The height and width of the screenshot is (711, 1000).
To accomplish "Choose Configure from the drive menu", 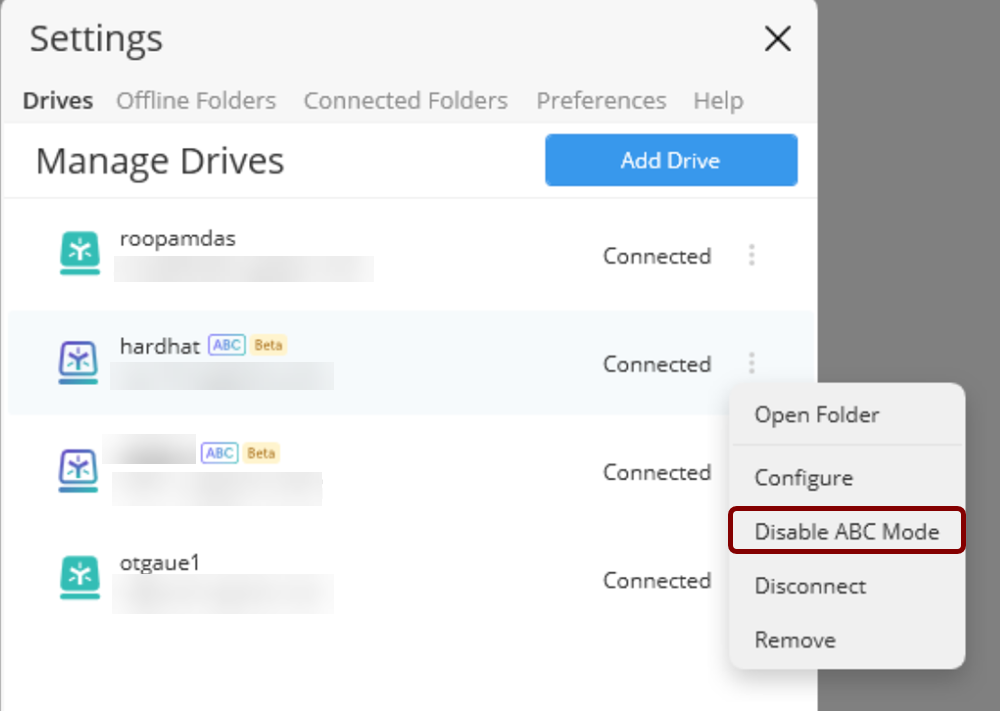I will [803, 478].
